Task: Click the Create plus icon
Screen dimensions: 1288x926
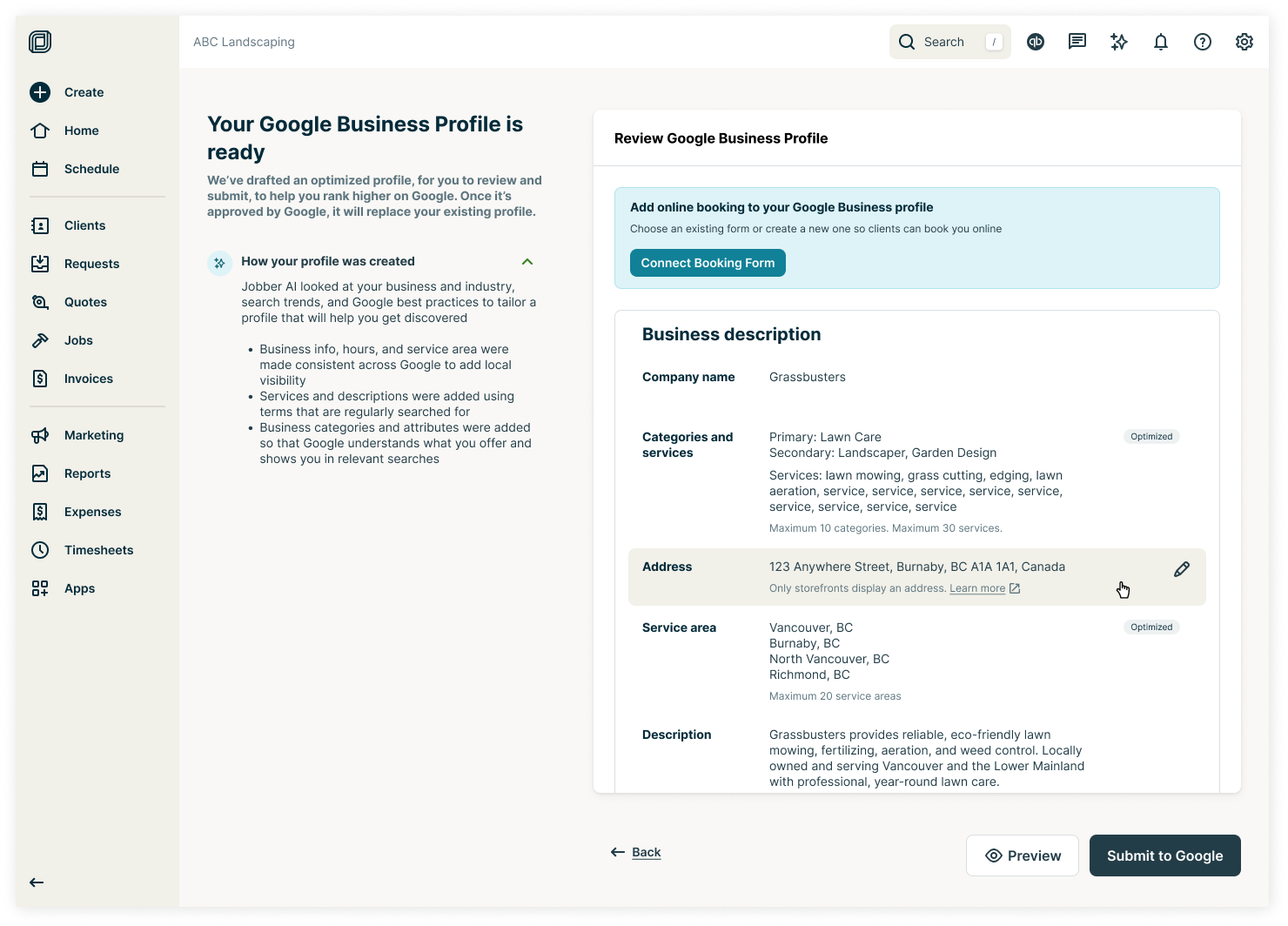Action: [40, 92]
